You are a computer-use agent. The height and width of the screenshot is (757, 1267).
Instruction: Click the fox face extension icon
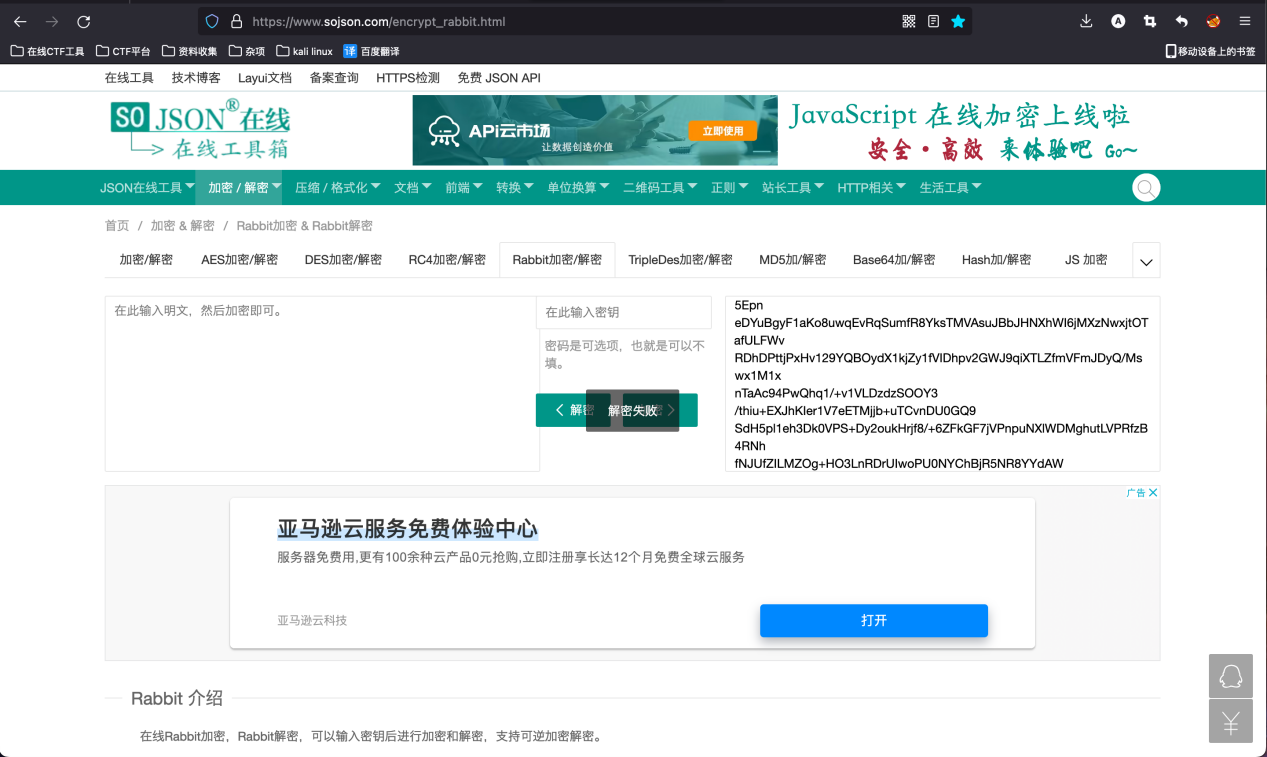[1213, 21]
